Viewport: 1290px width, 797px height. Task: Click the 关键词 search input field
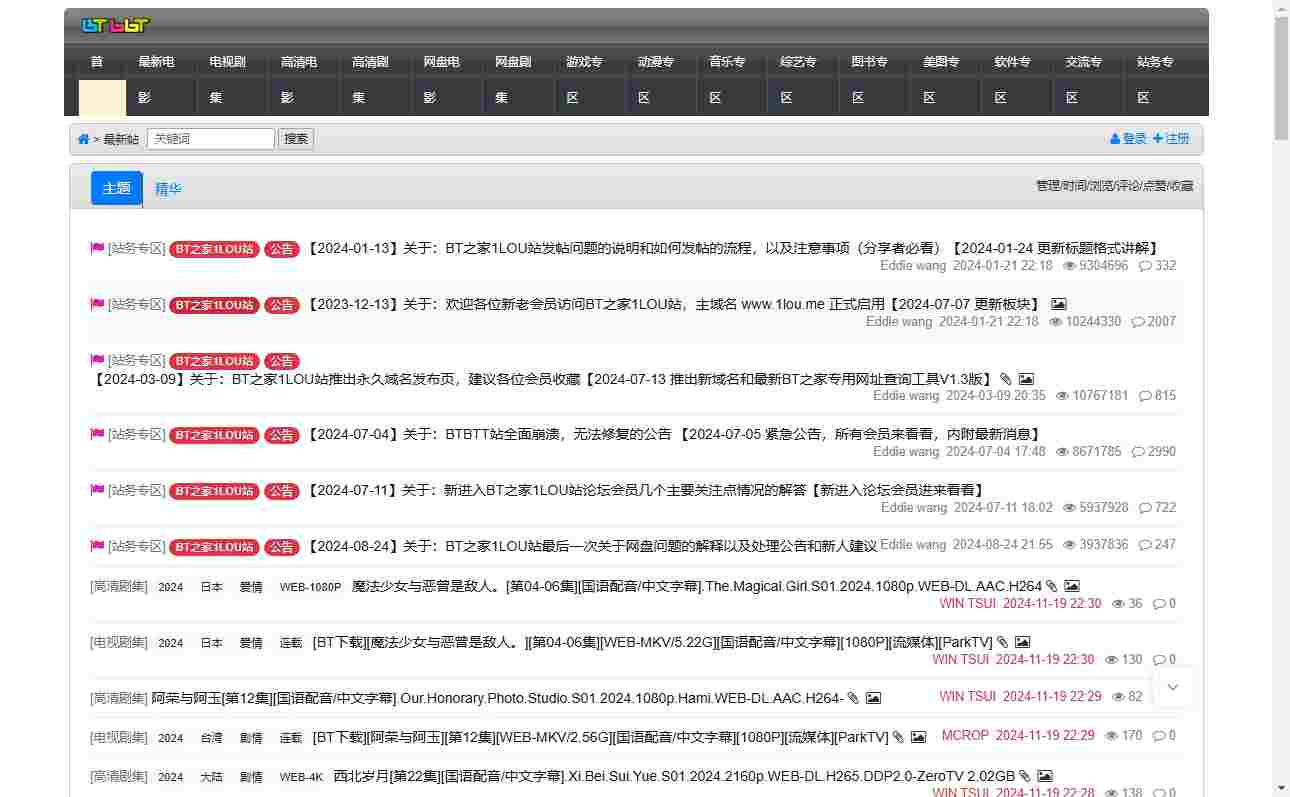click(211, 139)
